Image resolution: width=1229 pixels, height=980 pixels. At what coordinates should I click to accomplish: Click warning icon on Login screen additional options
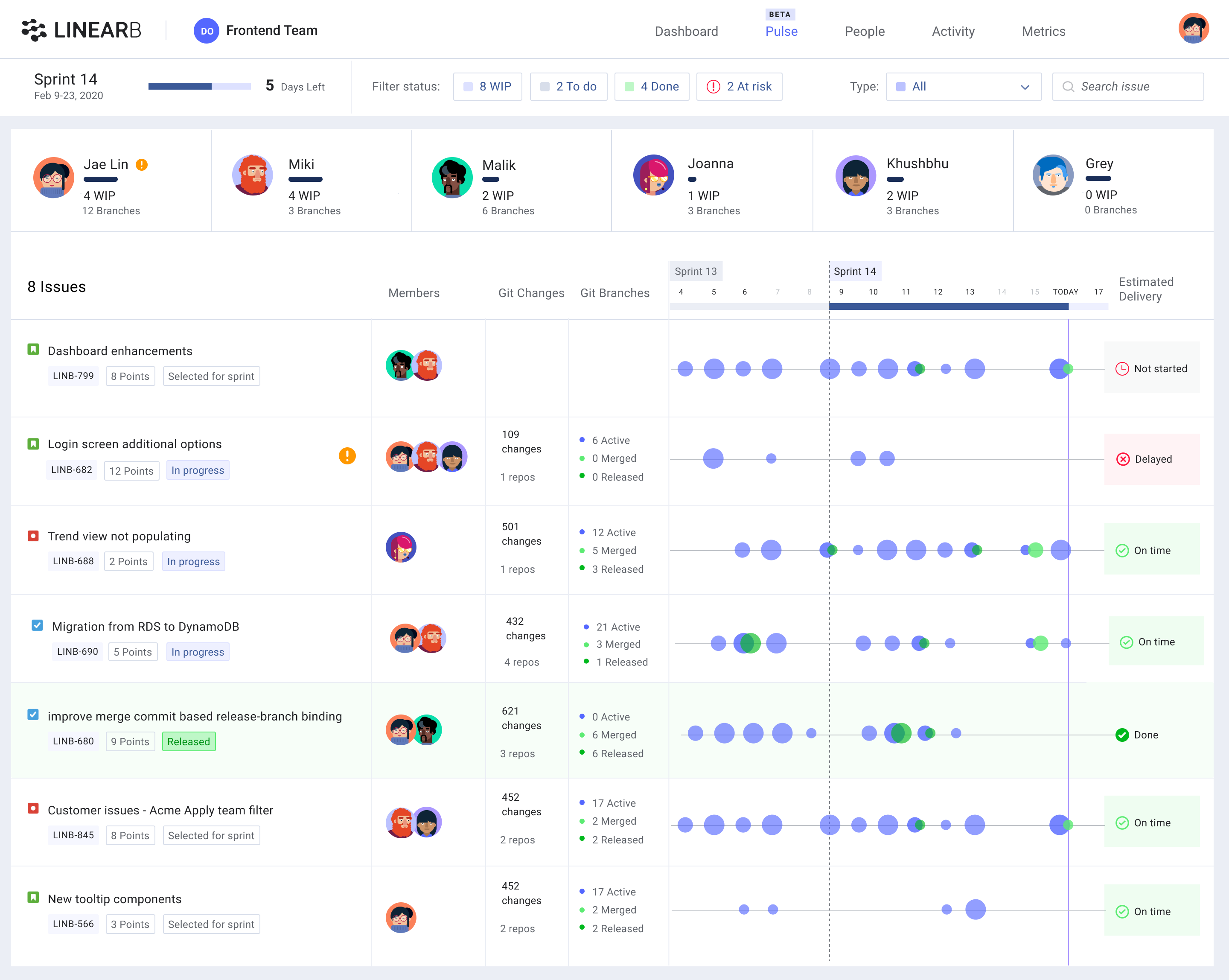pyautogui.click(x=347, y=455)
